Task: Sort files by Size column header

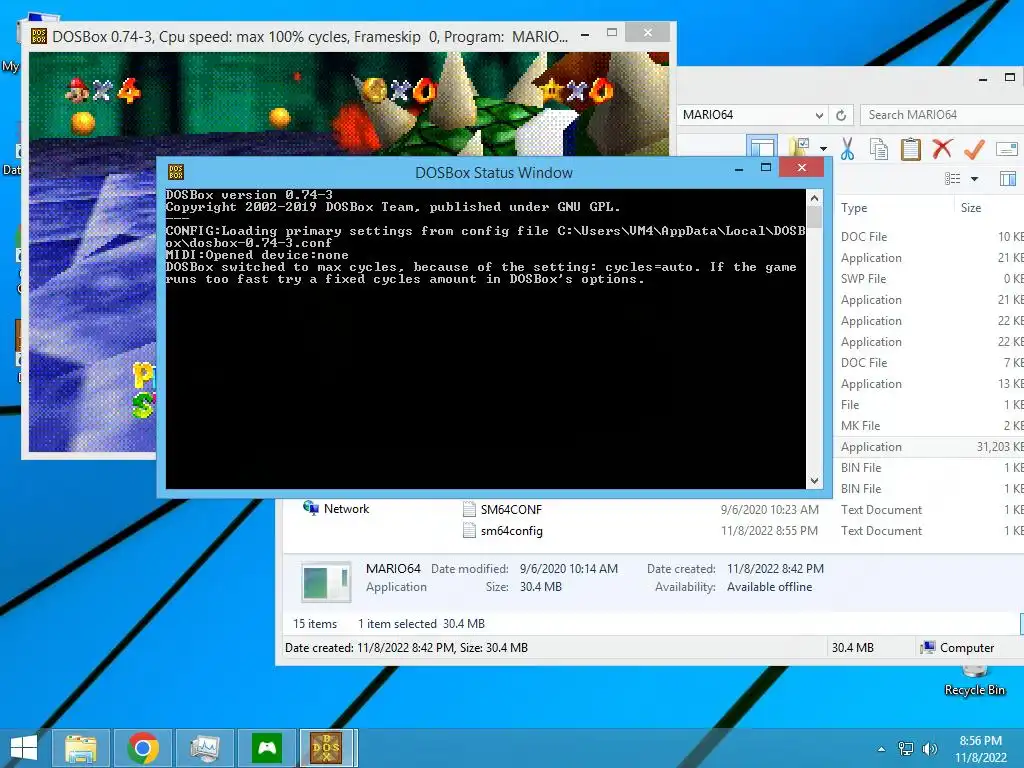Action: [971, 208]
